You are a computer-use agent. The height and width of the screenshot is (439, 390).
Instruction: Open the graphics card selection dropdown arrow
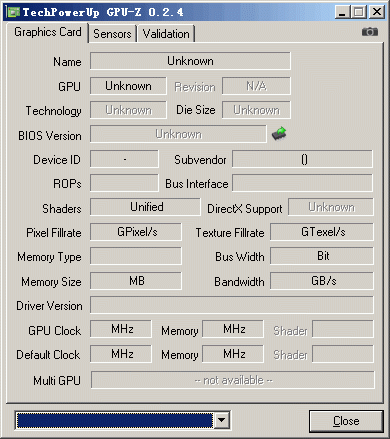(222, 420)
